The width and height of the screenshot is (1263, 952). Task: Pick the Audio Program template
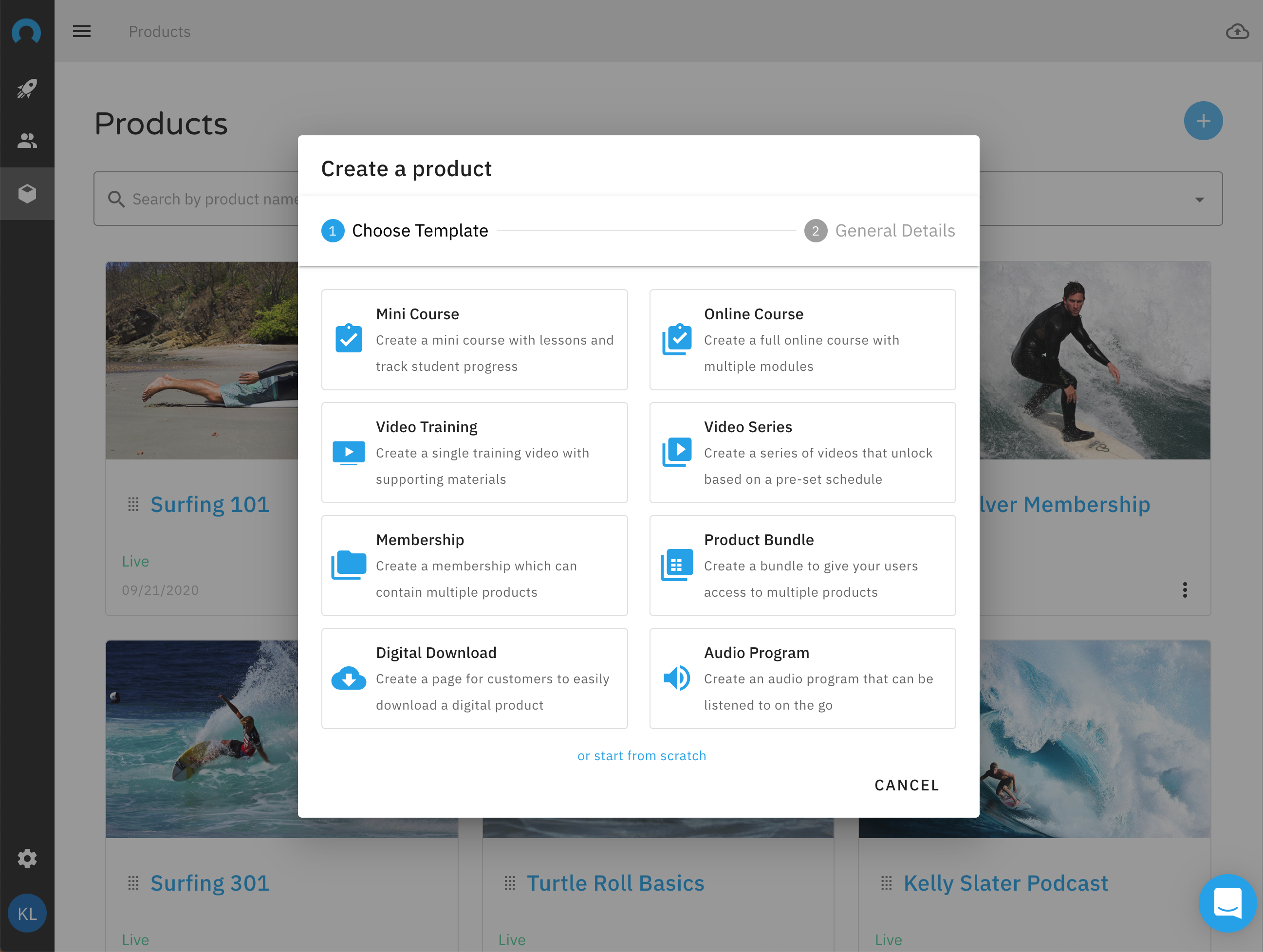802,678
